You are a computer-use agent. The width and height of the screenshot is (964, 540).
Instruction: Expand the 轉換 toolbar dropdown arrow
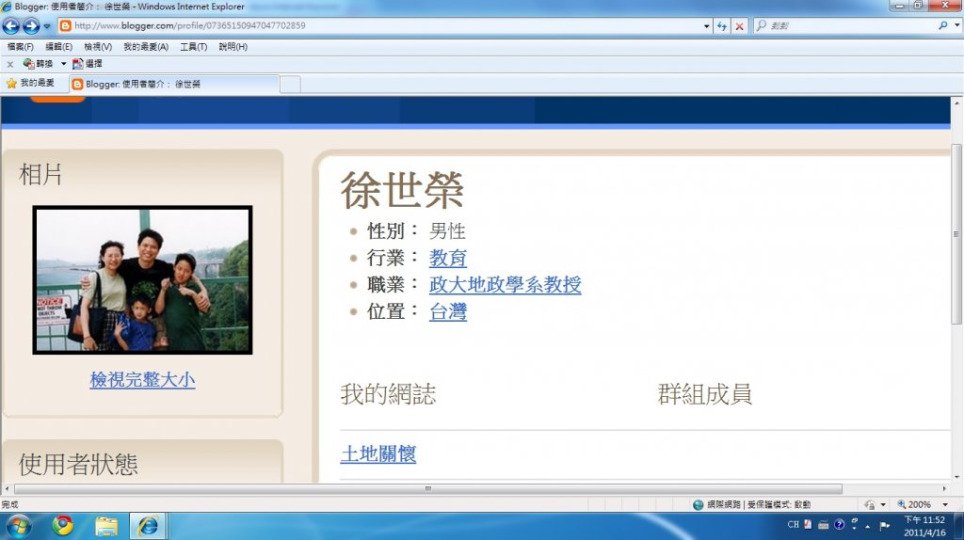click(63, 64)
